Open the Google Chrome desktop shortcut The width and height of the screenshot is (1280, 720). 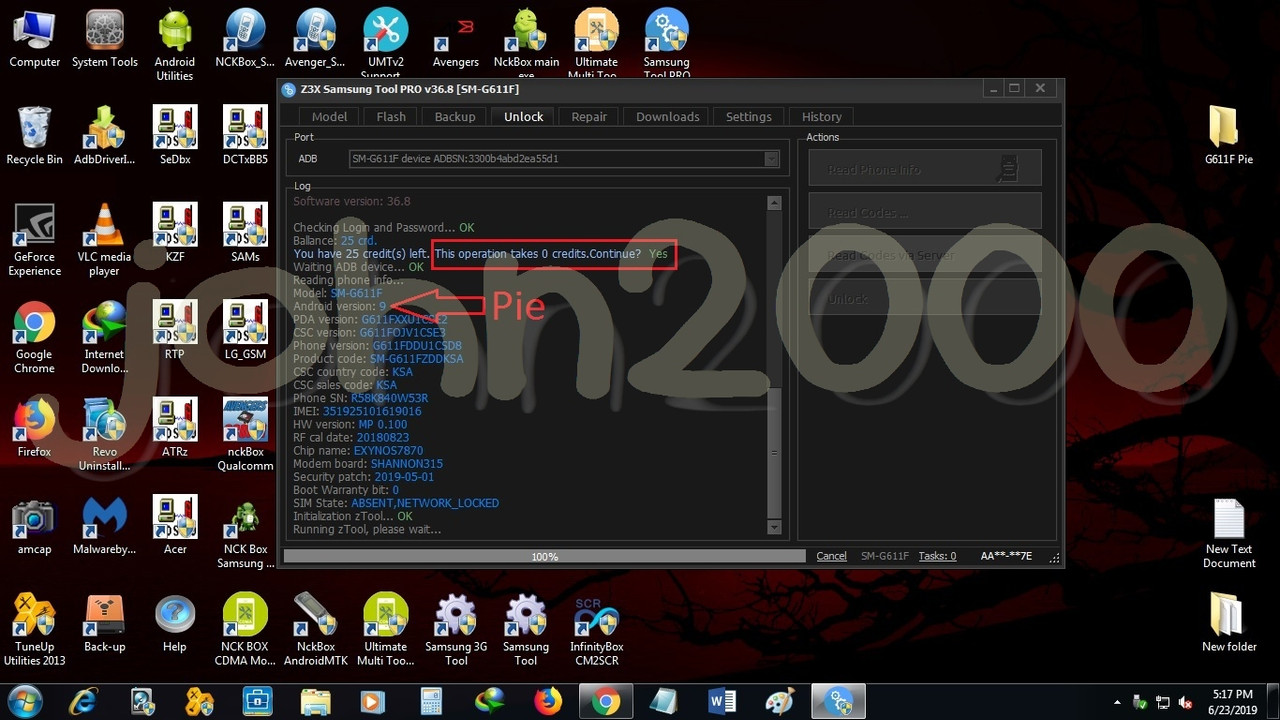pos(34,338)
